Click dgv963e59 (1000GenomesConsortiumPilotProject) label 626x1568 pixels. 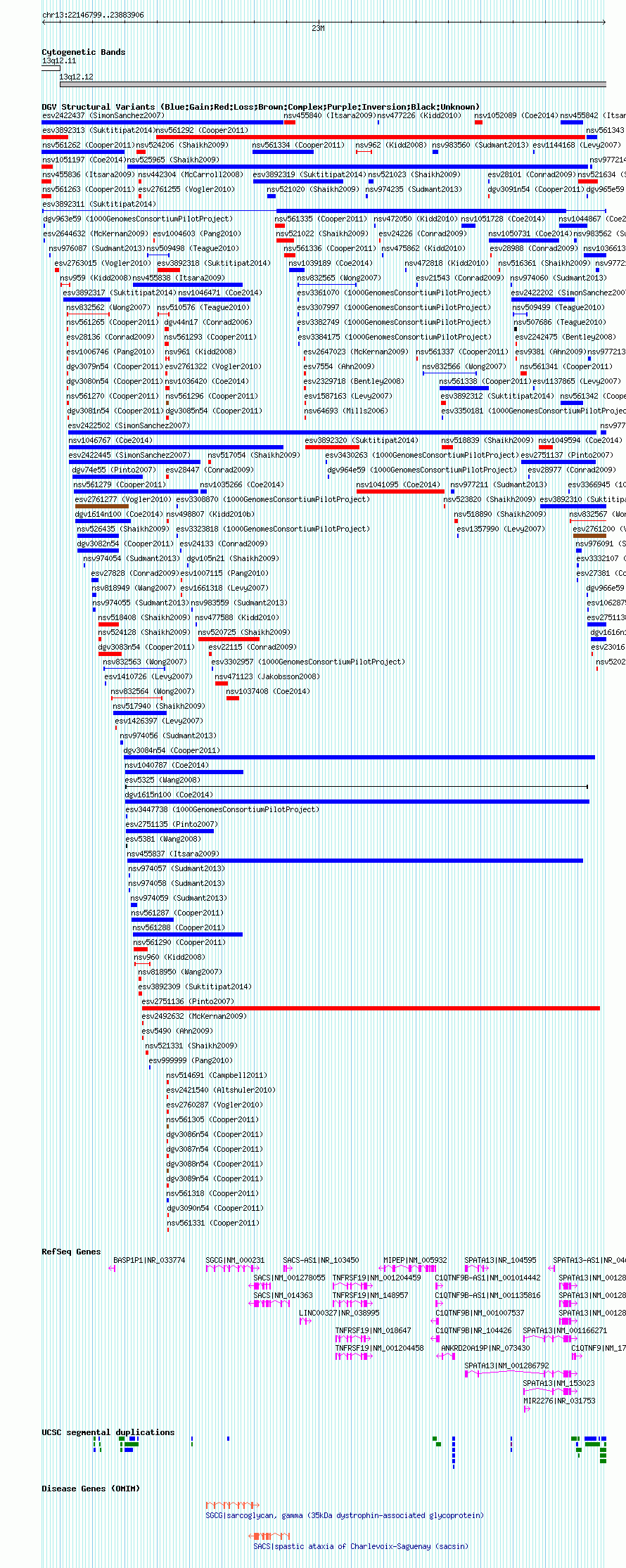pyautogui.click(x=138, y=219)
